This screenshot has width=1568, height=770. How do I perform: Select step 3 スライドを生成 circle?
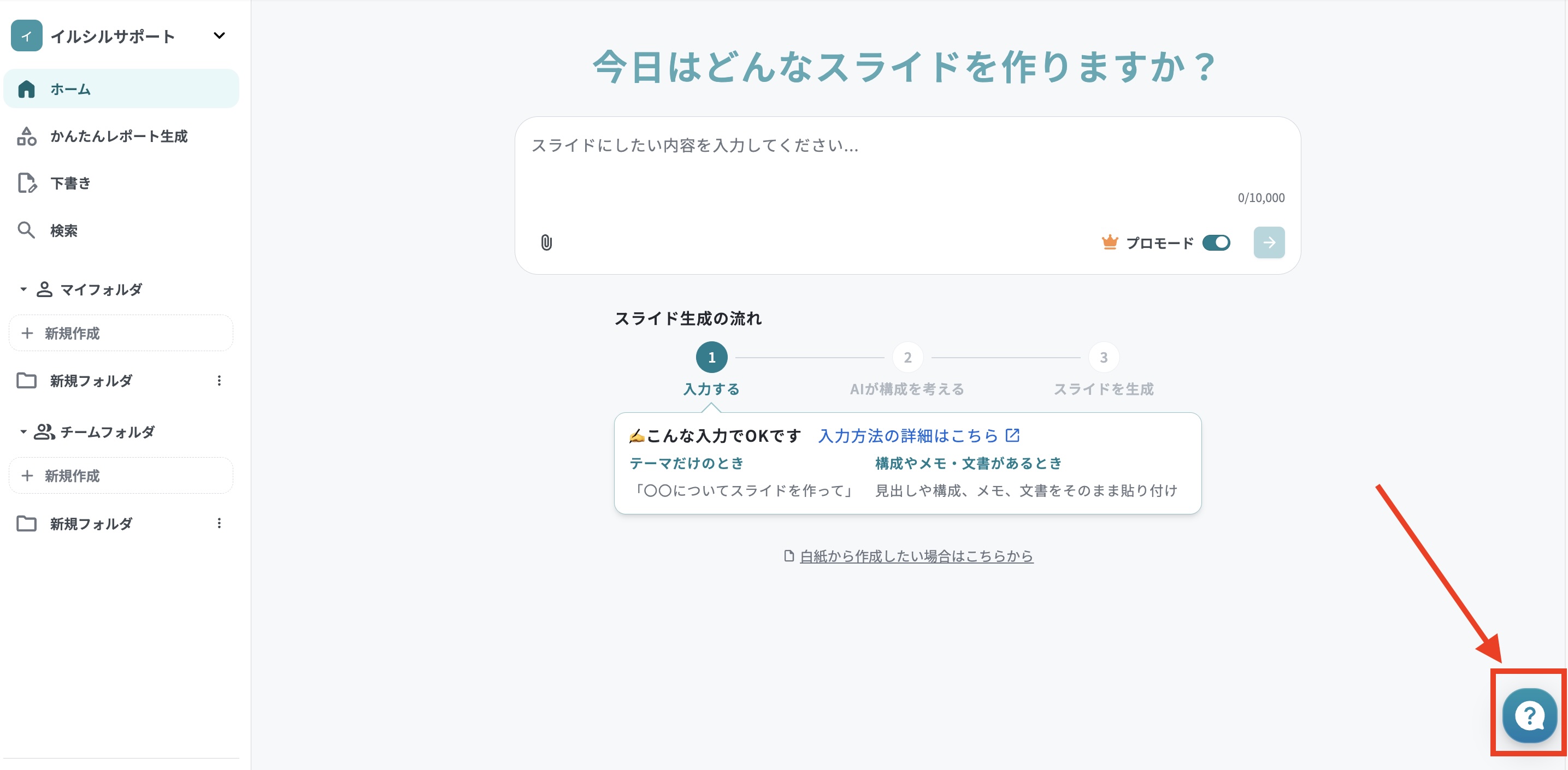[x=1104, y=358]
